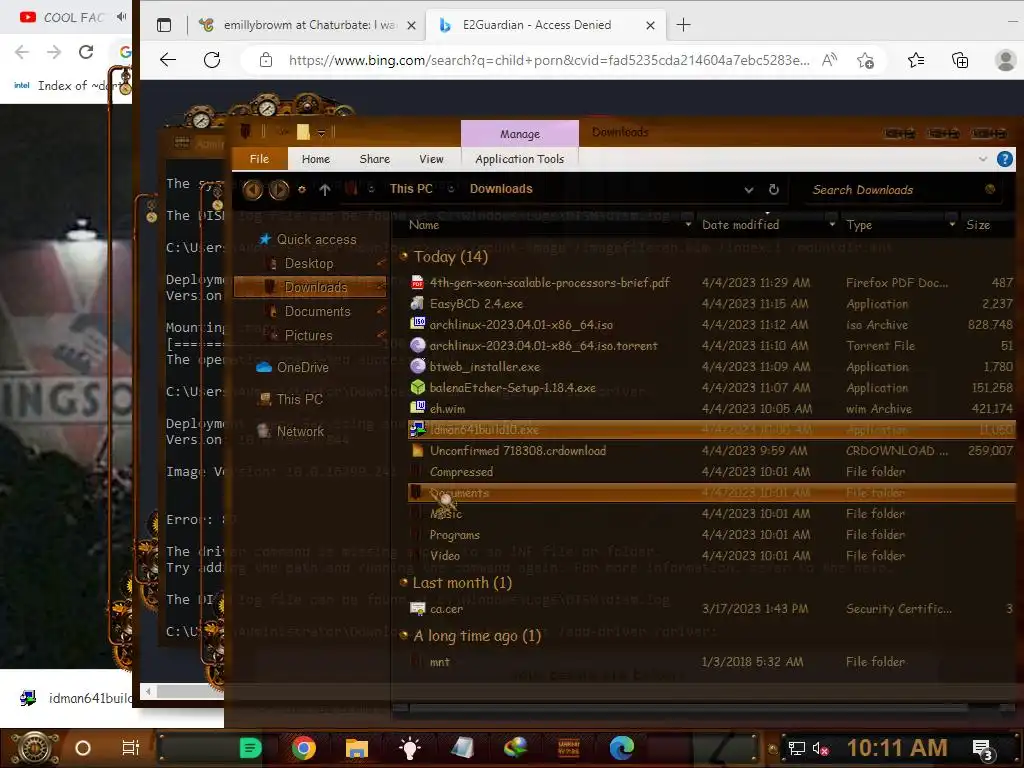Open the Type column filter dropdown

point(952,225)
